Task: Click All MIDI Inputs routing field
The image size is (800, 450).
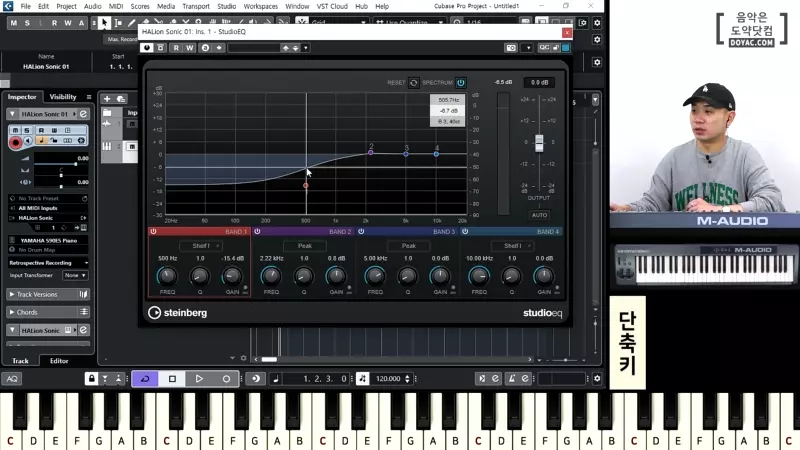Action: click(48, 208)
